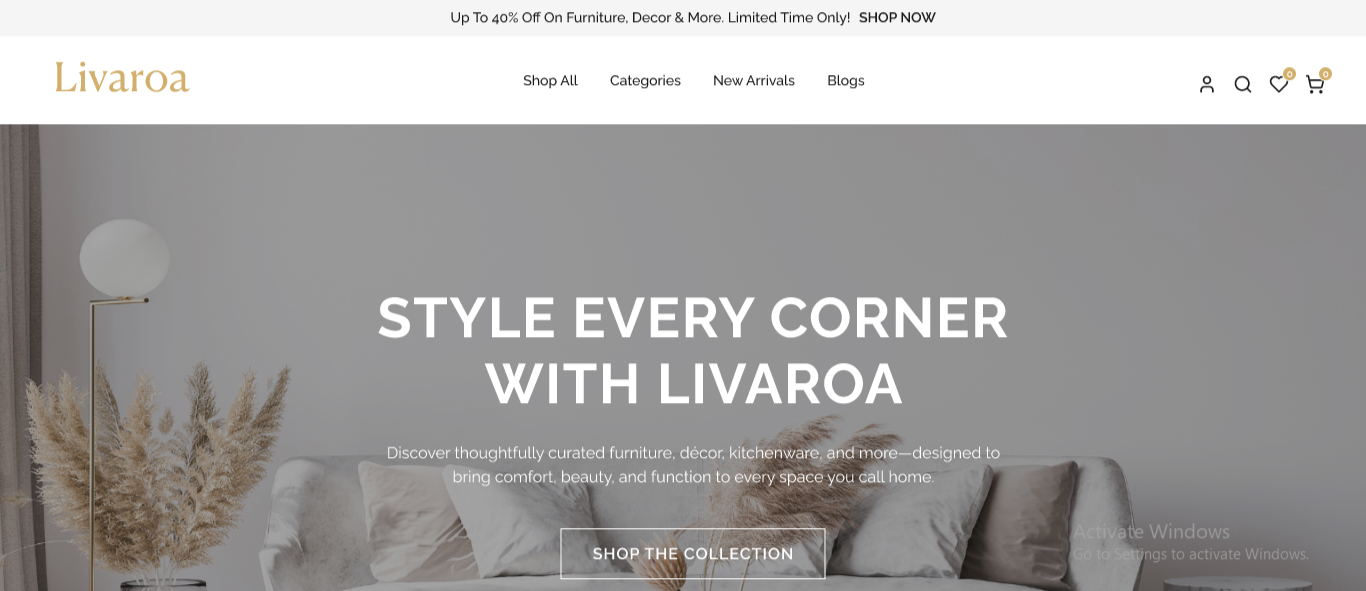The height and width of the screenshot is (591, 1366).
Task: Click the Style Every Corner headline
Action: click(x=693, y=350)
